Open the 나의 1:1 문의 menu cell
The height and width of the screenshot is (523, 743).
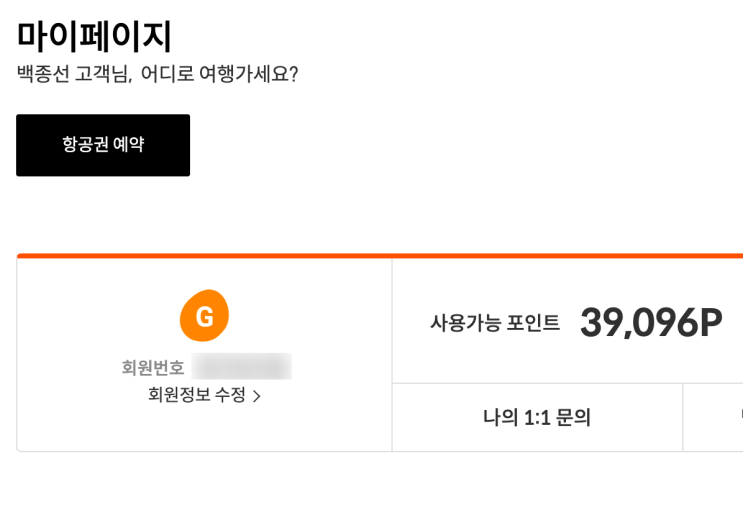(x=537, y=417)
